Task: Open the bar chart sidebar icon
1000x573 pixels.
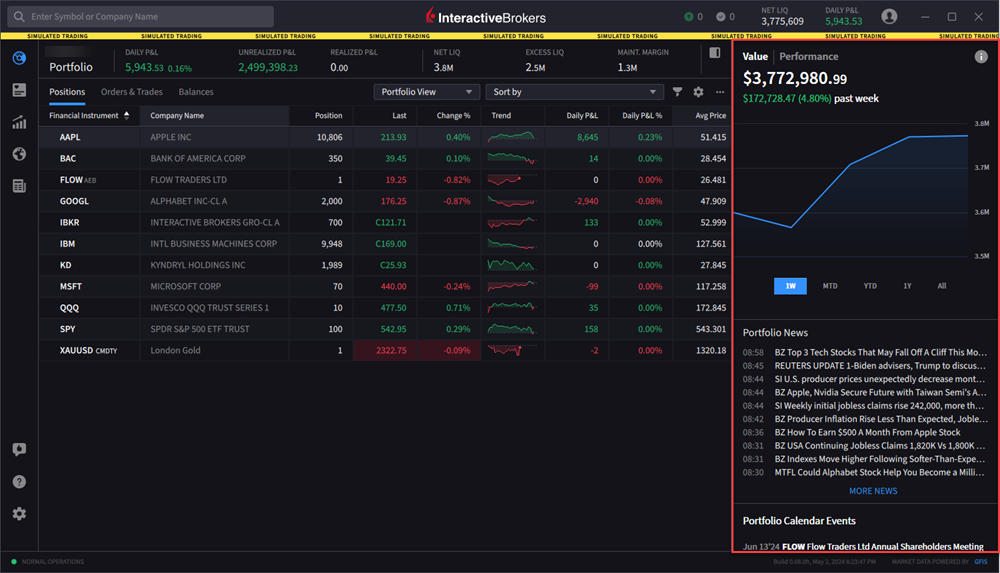Action: [19, 122]
